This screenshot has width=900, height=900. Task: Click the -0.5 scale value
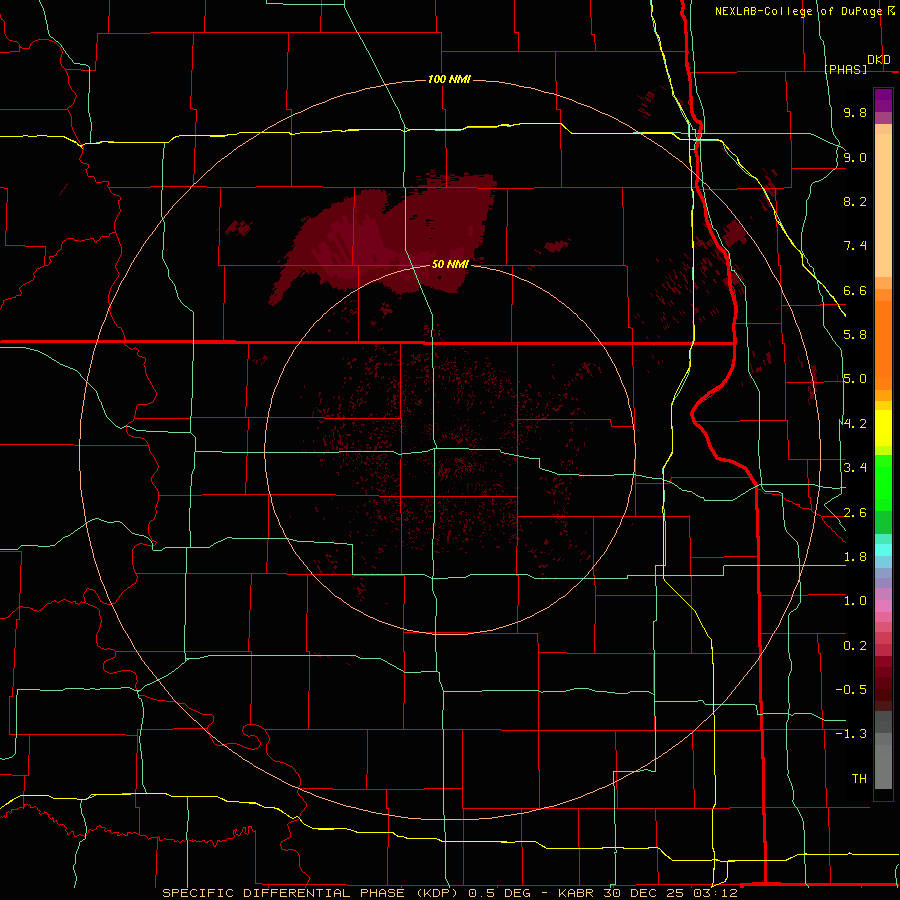[851, 690]
